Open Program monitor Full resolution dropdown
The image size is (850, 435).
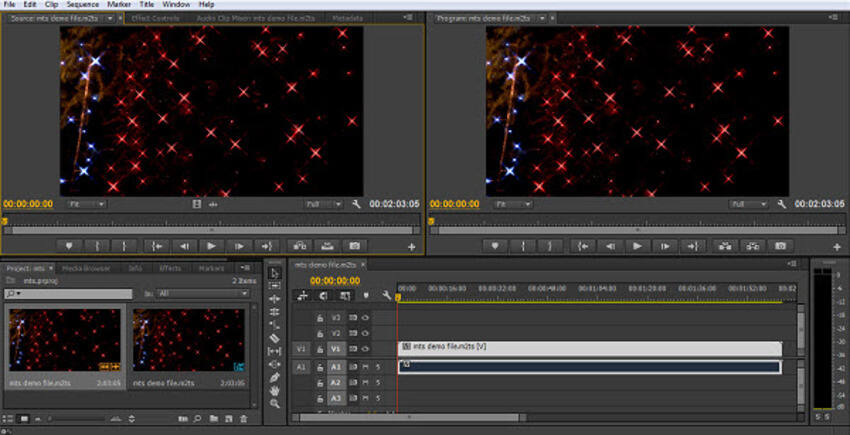[x=749, y=204]
